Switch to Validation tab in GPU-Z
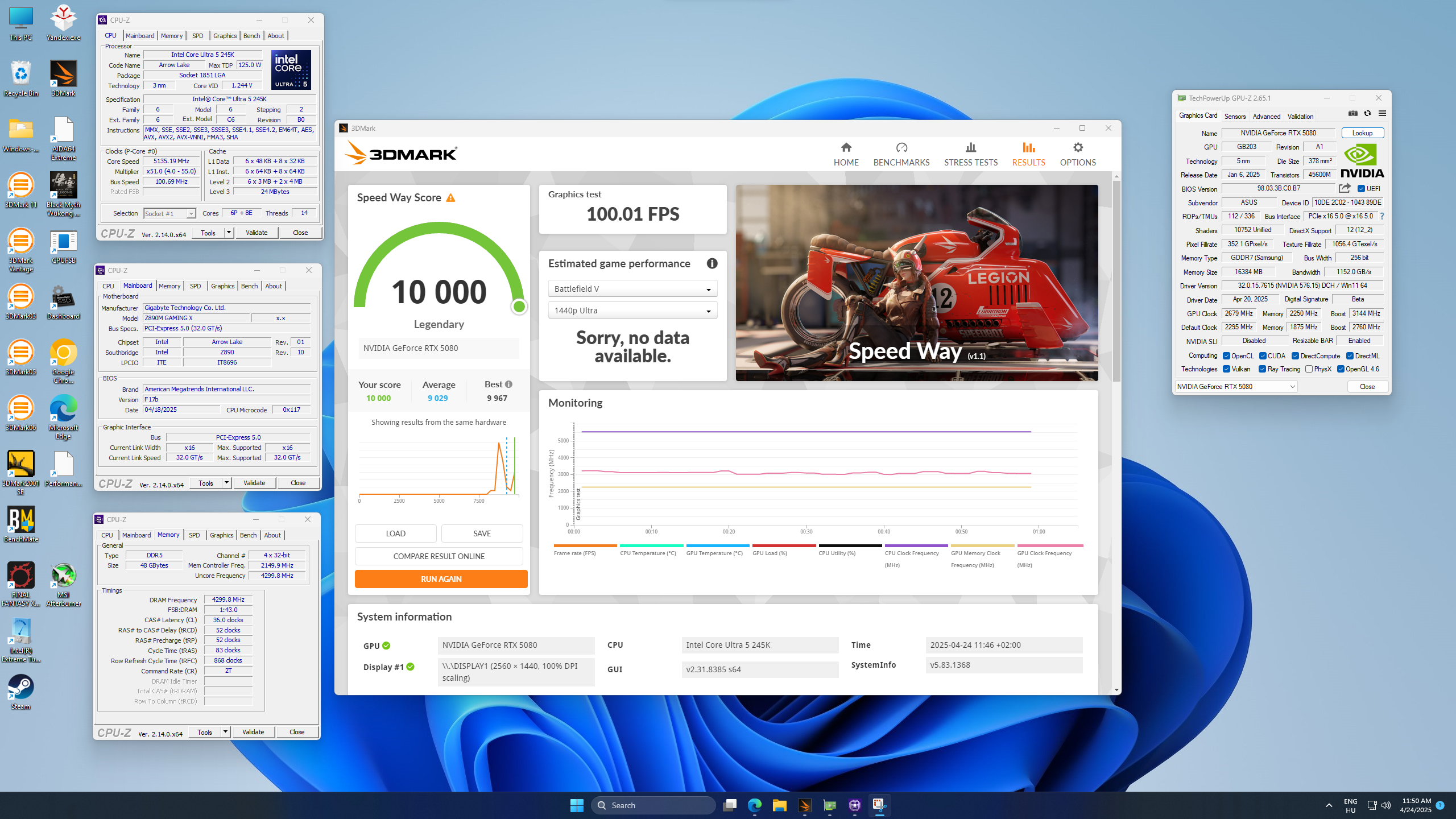Image resolution: width=1456 pixels, height=819 pixels. (1300, 116)
